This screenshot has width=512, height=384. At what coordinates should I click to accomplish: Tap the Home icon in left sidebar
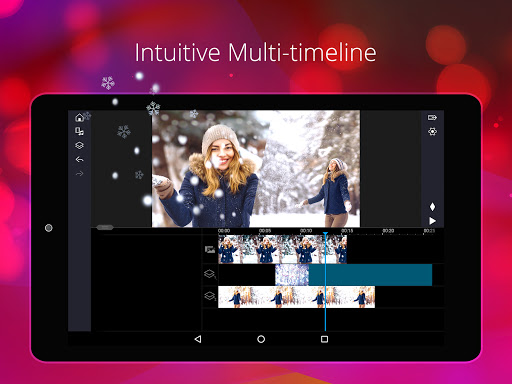tap(79, 118)
